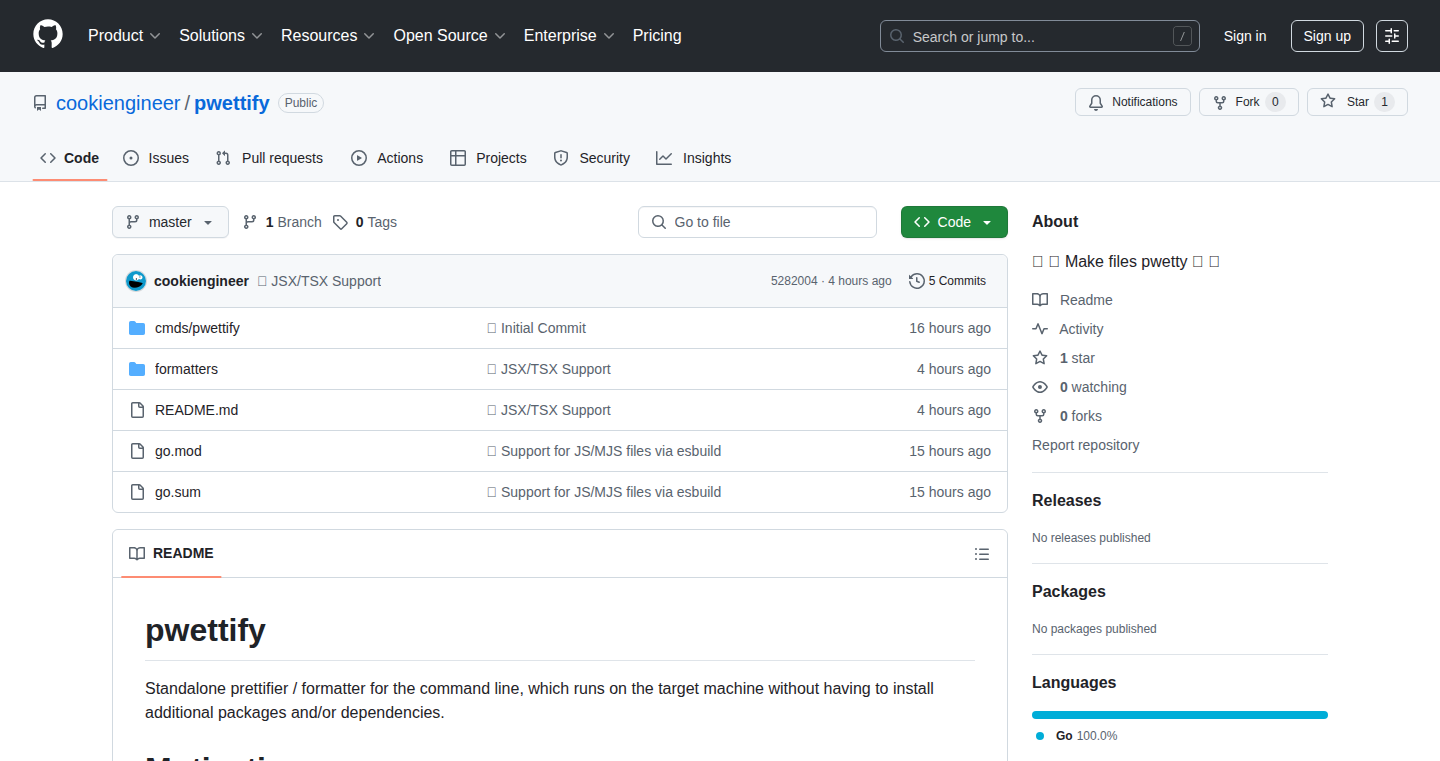Open the README.md file

(x=196, y=410)
